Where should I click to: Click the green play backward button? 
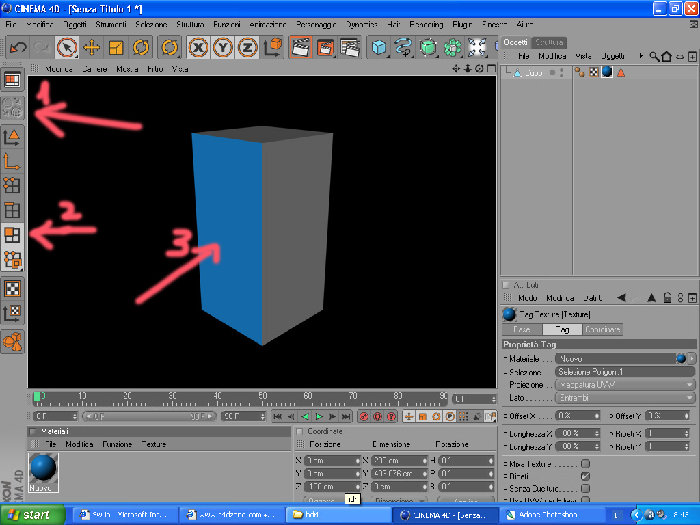coord(305,417)
